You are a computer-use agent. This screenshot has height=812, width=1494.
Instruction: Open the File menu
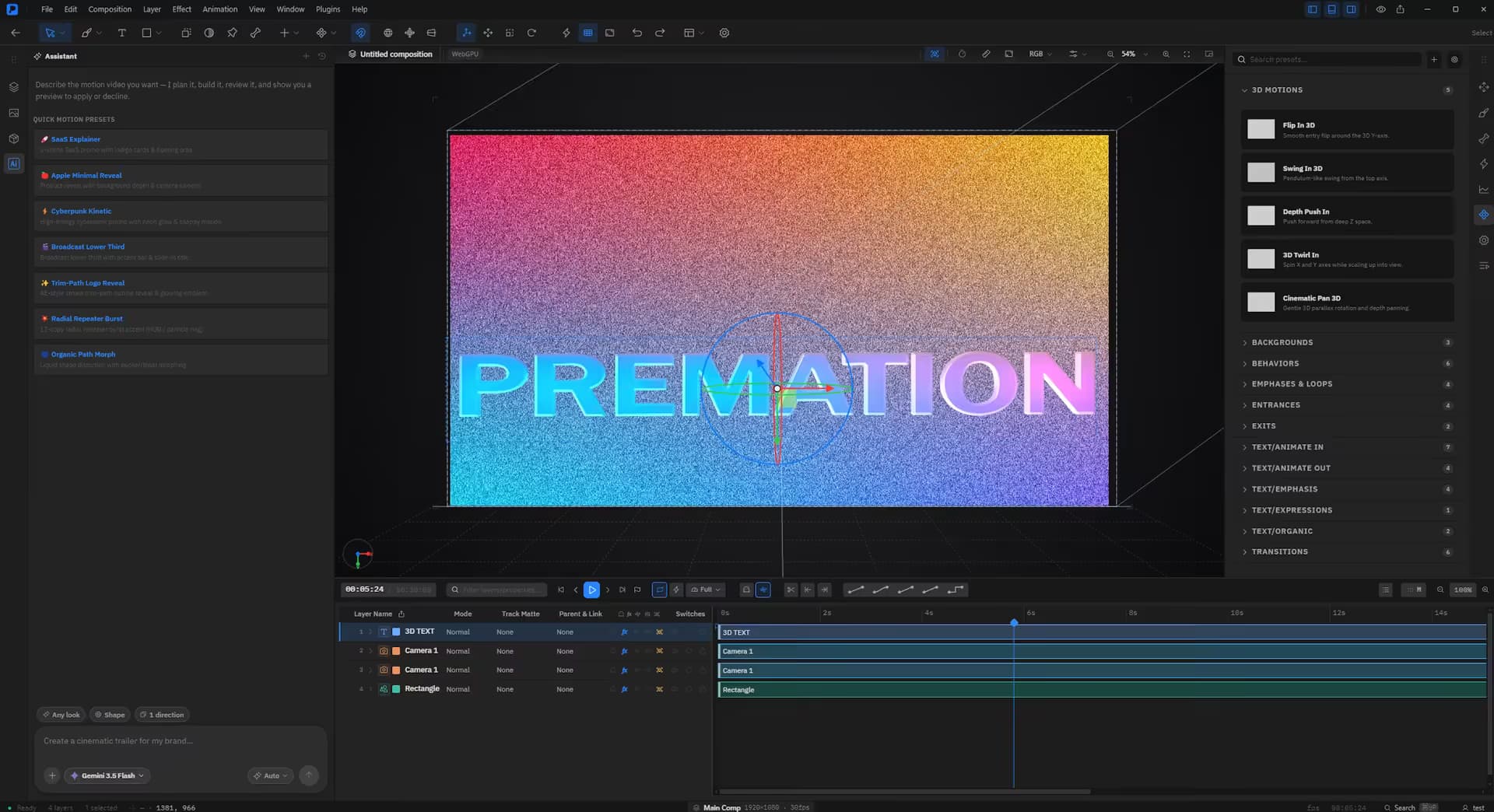(x=47, y=9)
